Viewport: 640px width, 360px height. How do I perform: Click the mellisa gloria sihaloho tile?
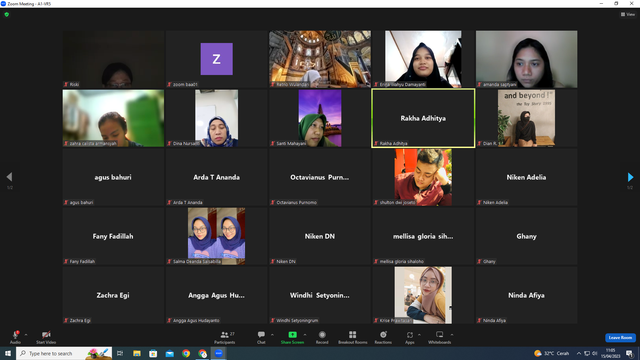tap(423, 236)
